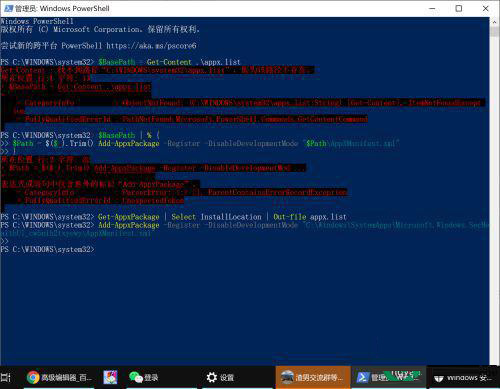Click the https://aka.ms/pscore6 link text
The width and height of the screenshot is (500, 389).
pyautogui.click(x=151, y=46)
